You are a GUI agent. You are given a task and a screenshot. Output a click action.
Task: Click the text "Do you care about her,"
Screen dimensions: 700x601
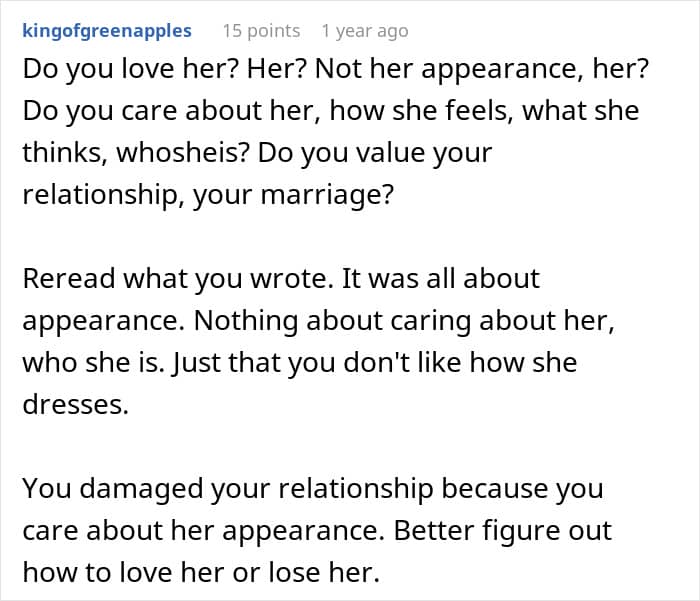172,112
